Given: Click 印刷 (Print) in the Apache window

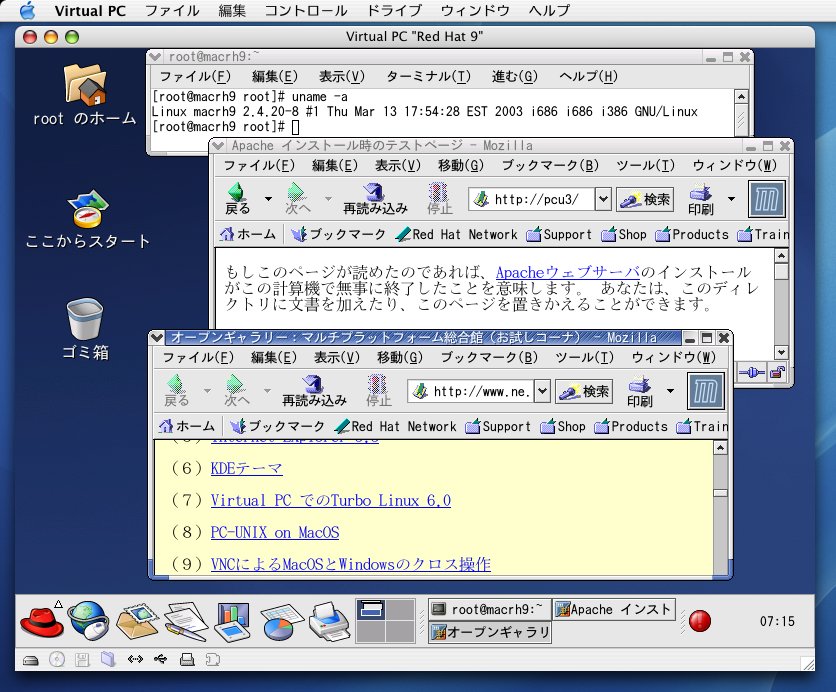Looking at the screenshot, I should coord(701,200).
